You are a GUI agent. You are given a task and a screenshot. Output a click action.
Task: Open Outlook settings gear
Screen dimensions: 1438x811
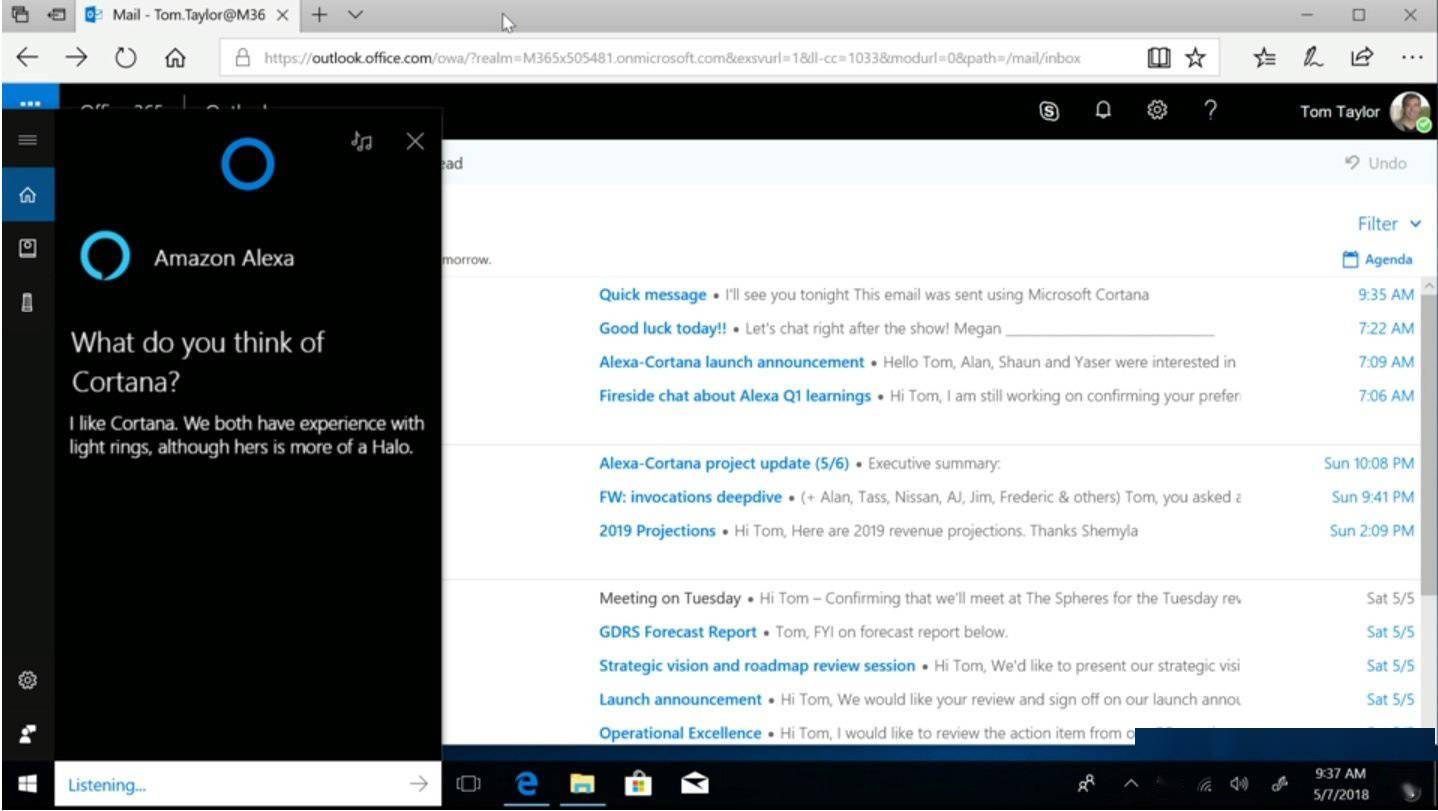(x=1157, y=111)
